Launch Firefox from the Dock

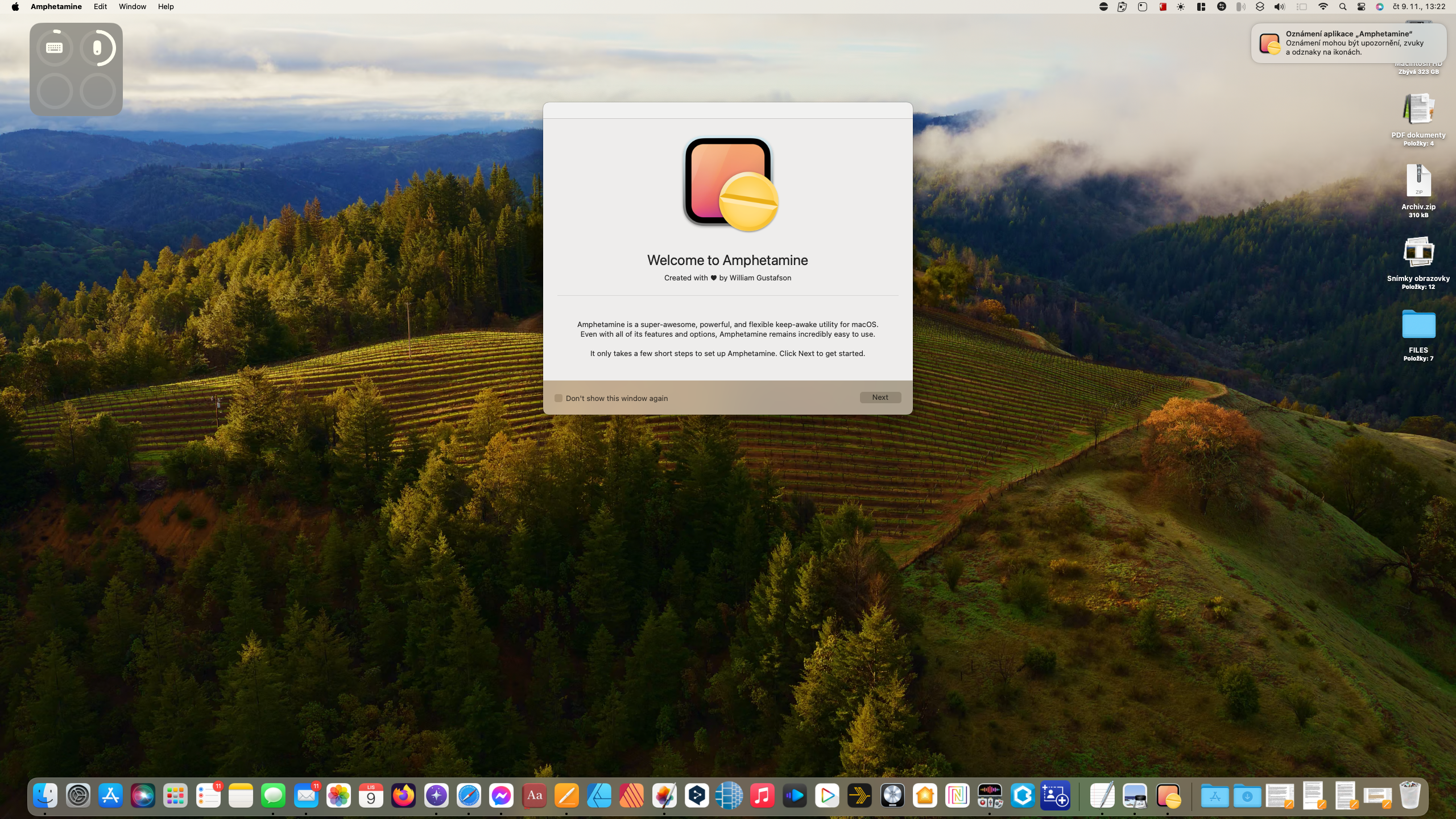403,796
